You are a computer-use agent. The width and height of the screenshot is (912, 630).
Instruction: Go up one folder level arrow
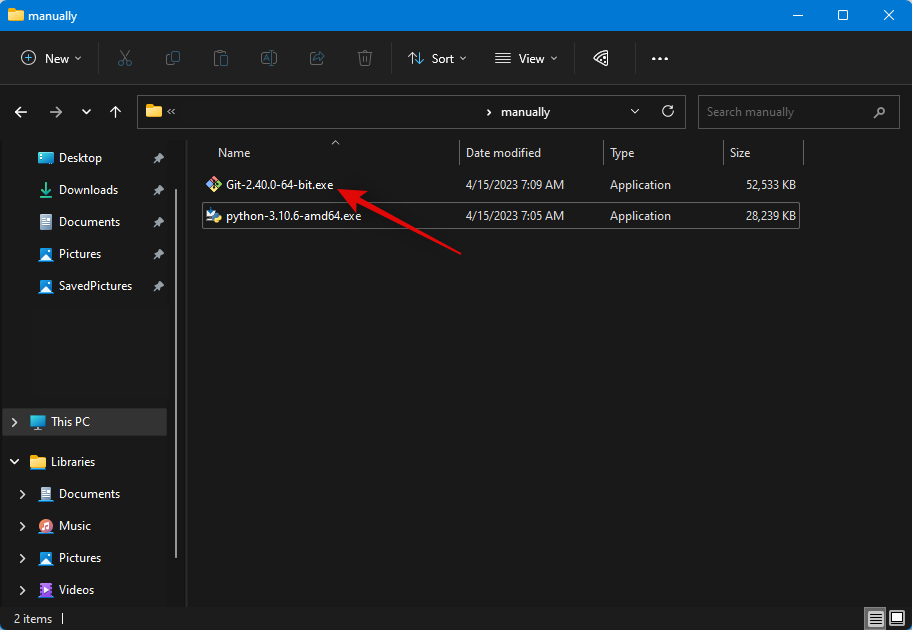pyautogui.click(x=116, y=112)
